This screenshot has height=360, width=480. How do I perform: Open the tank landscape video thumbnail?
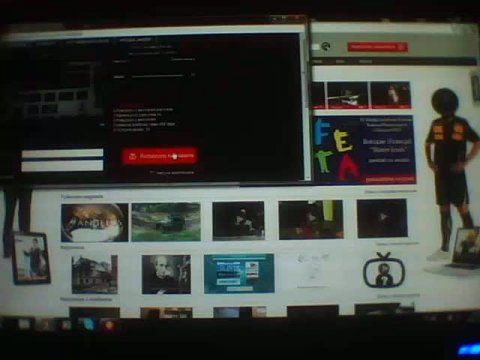tap(166, 222)
